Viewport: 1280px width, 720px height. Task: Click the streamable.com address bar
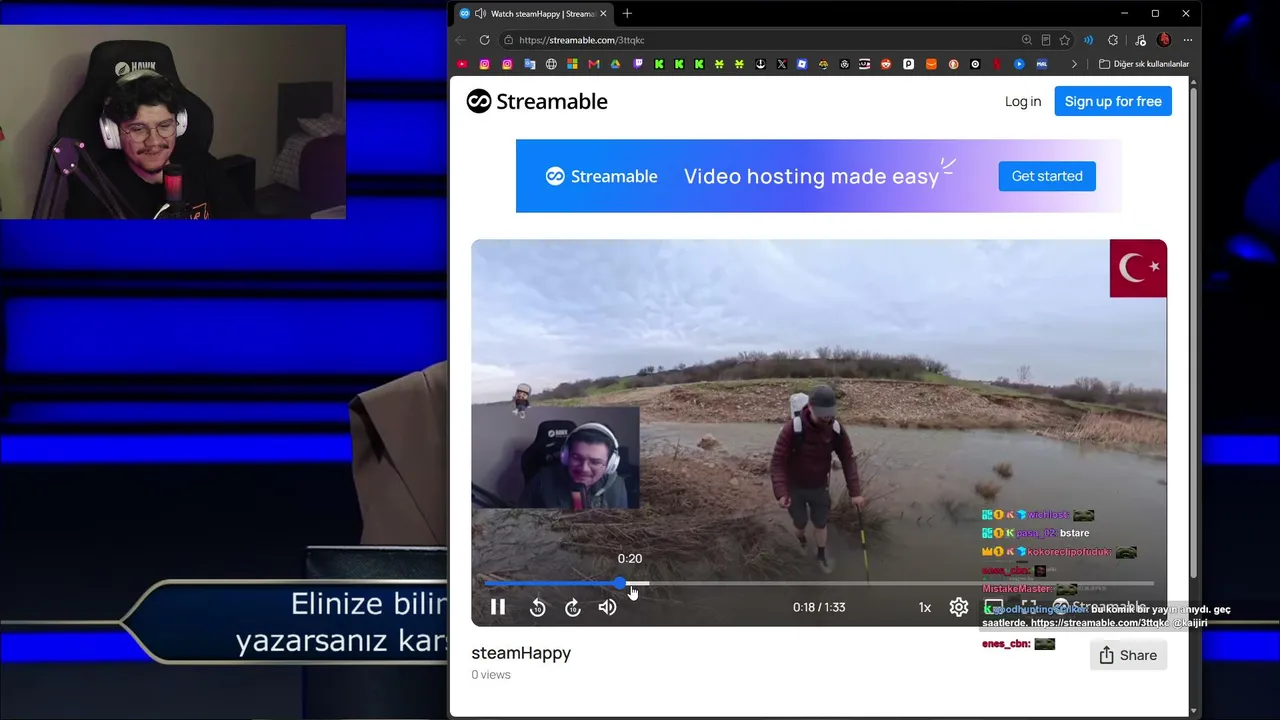pyautogui.click(x=760, y=40)
